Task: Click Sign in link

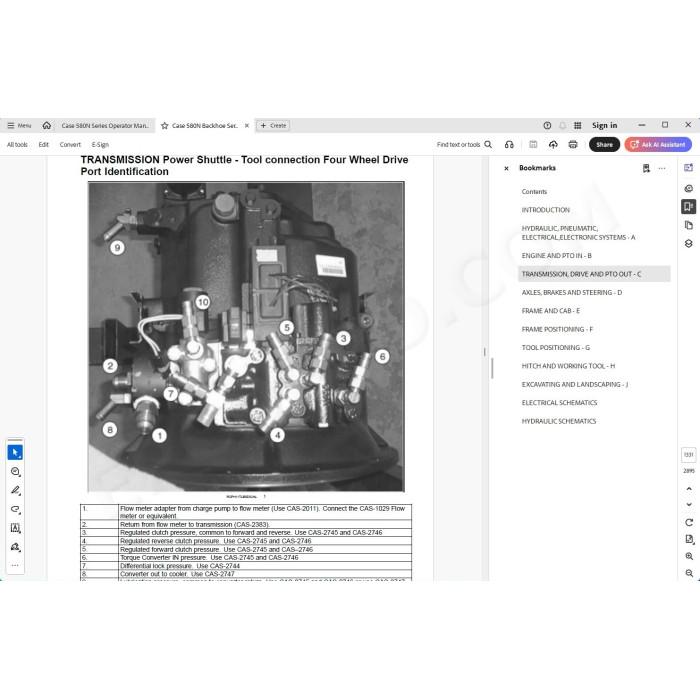Action: [x=604, y=125]
